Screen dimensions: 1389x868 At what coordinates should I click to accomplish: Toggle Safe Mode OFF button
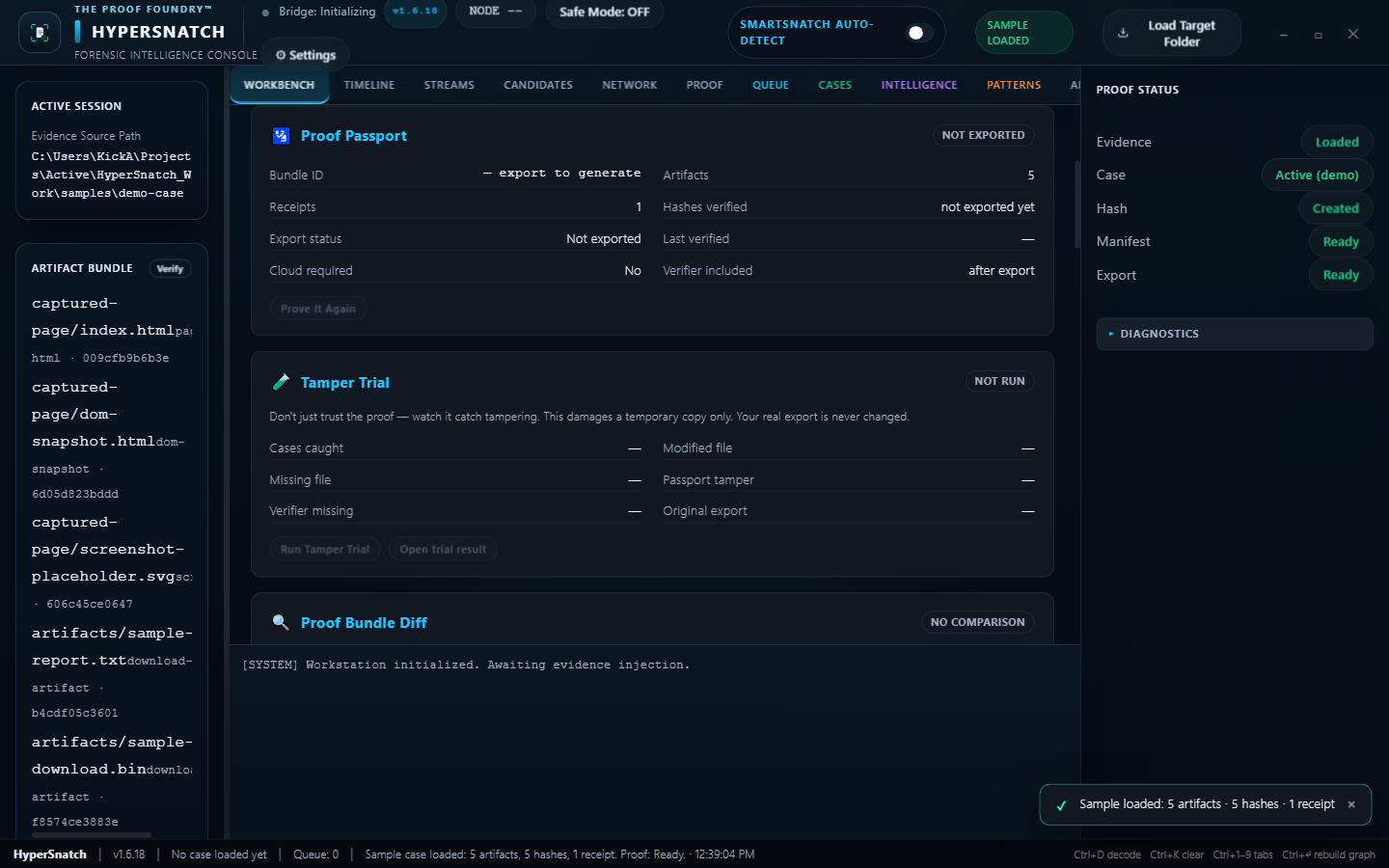click(x=605, y=13)
